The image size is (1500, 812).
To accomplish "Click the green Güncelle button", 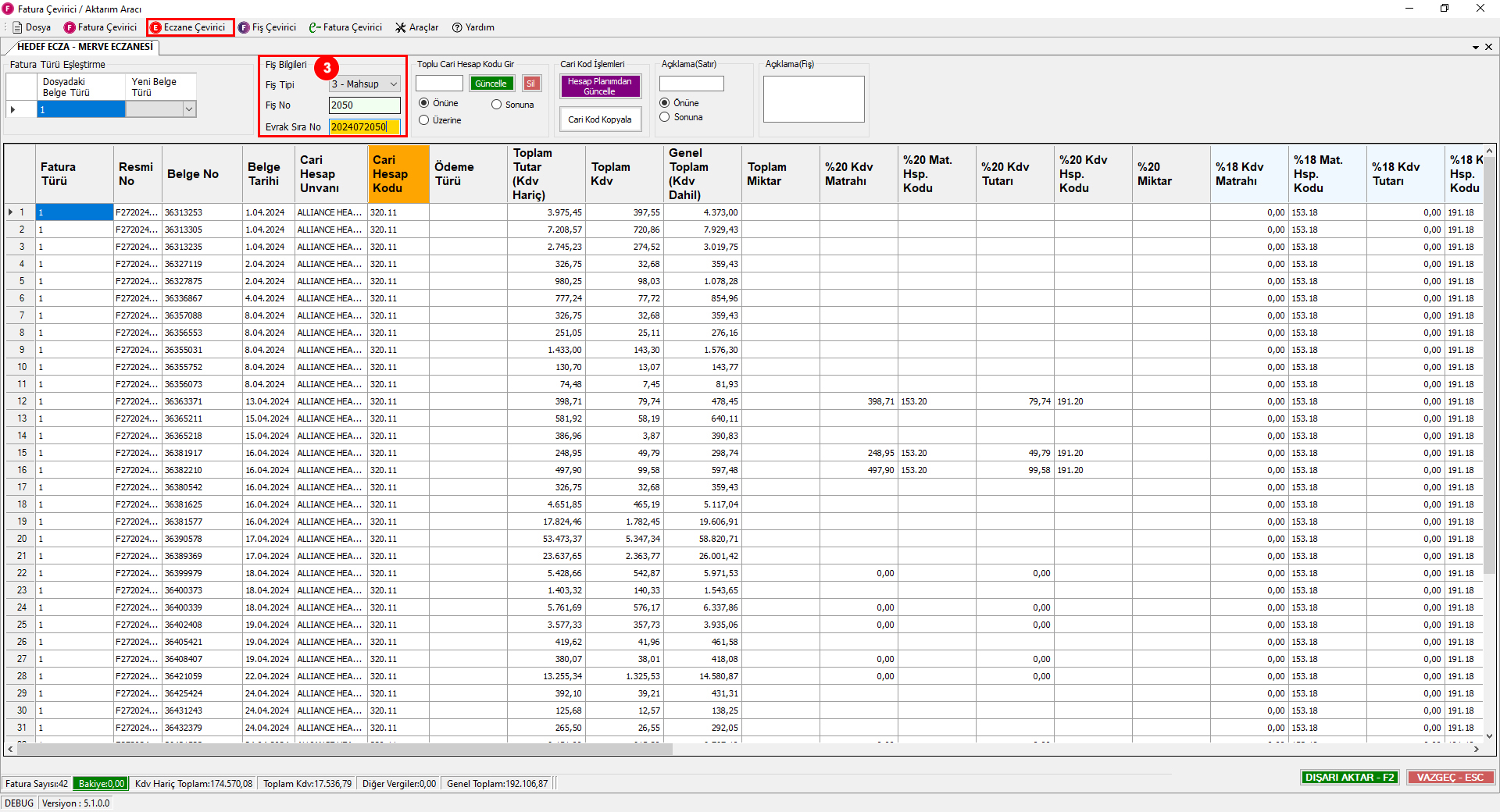I will click(491, 84).
